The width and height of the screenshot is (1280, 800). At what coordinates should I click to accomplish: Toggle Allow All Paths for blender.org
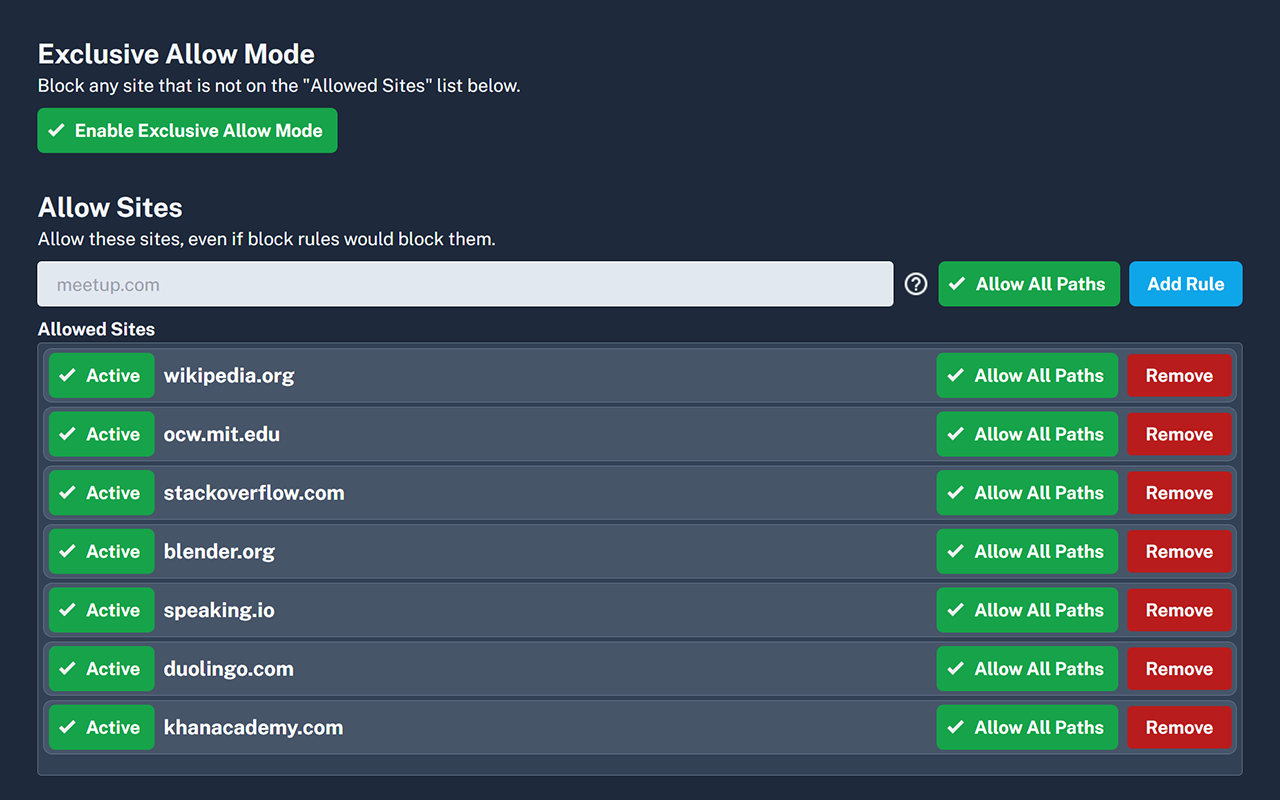coord(1027,551)
